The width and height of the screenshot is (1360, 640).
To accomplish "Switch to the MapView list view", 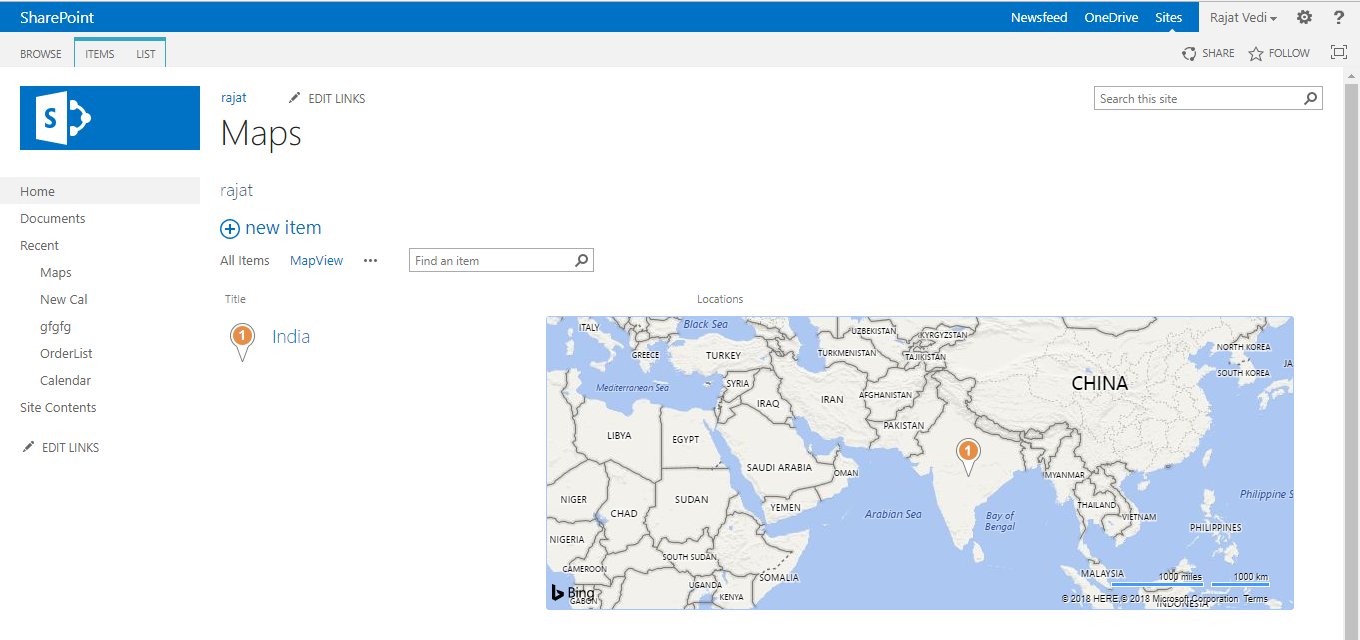I will tap(316, 260).
